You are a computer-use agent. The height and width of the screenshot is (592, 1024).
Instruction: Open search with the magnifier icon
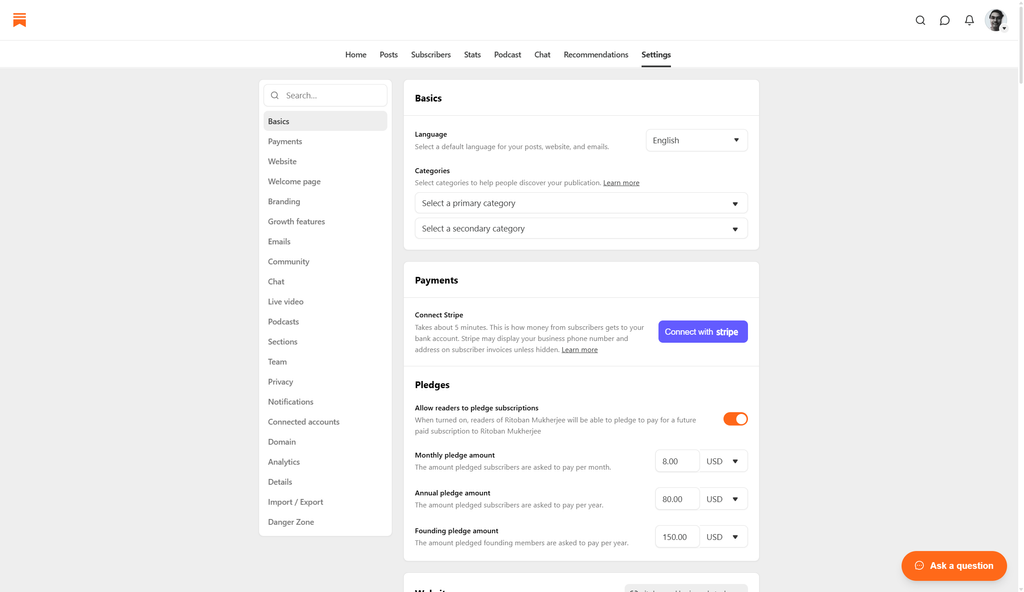pyautogui.click(x=920, y=20)
